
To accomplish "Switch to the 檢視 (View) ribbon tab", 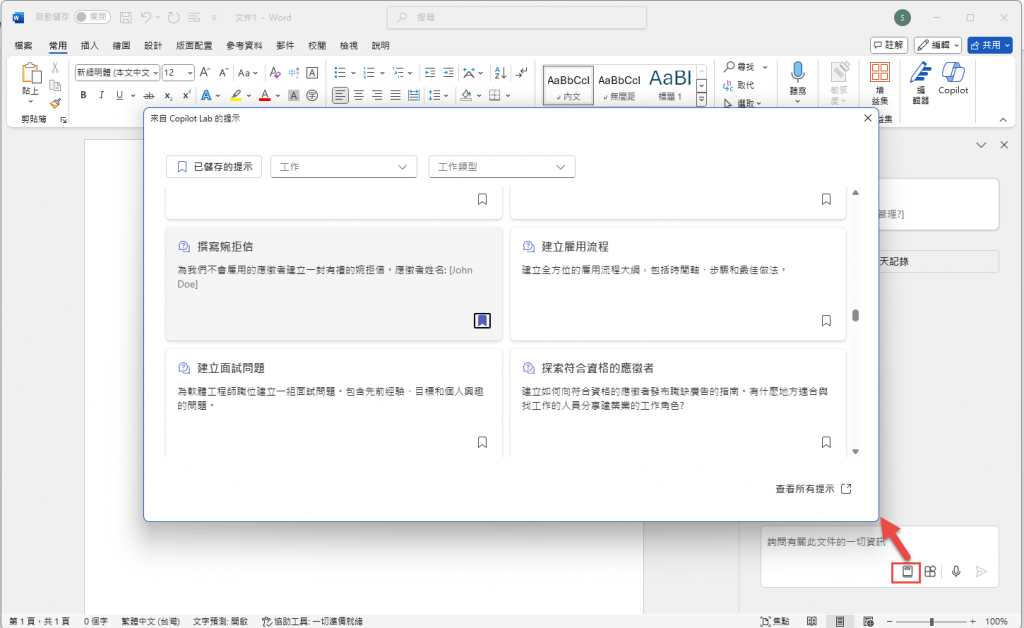I will (x=349, y=46).
